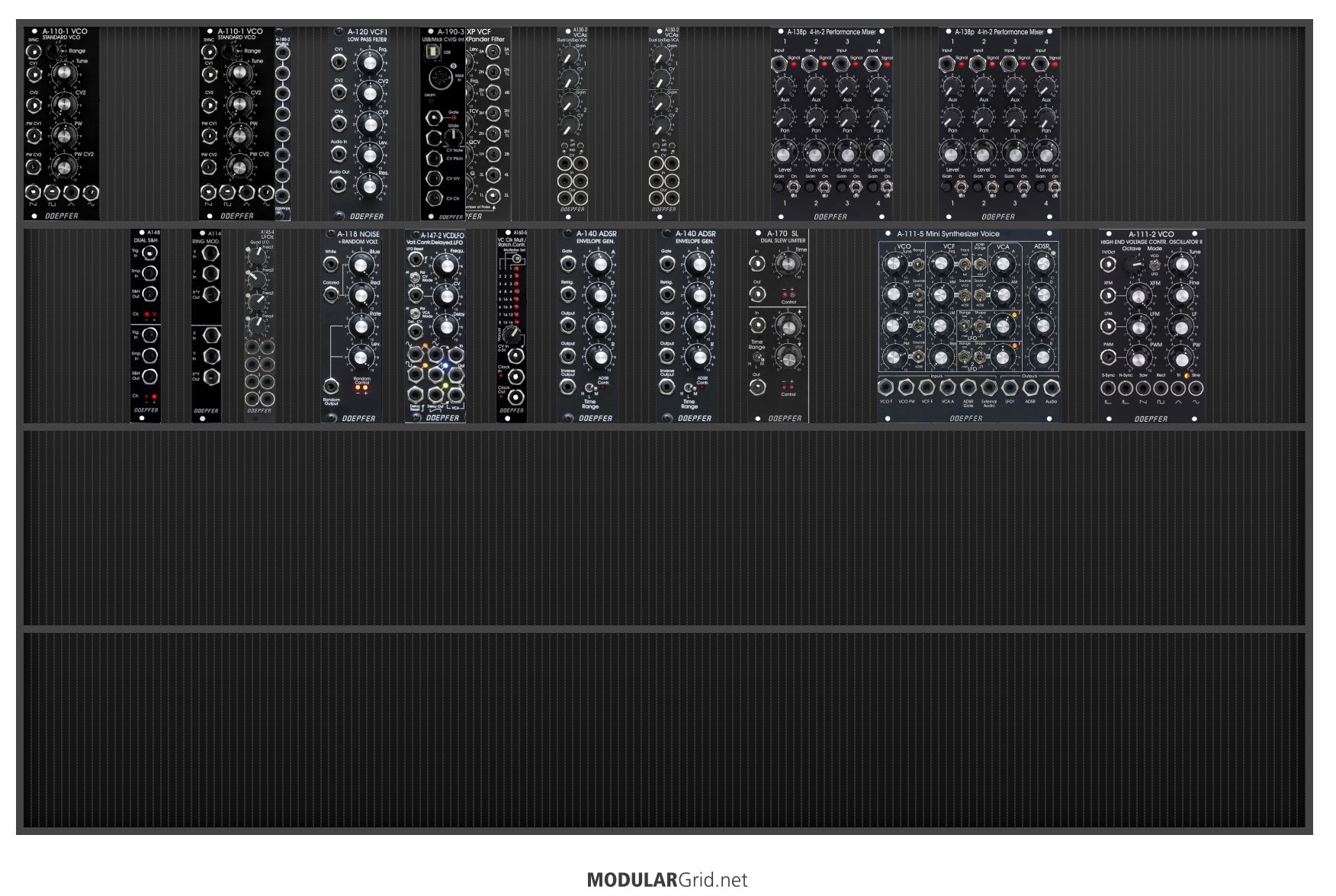Toggle the VCF Track switch on A-111-5
This screenshot has height=896, width=1336.
(965, 264)
